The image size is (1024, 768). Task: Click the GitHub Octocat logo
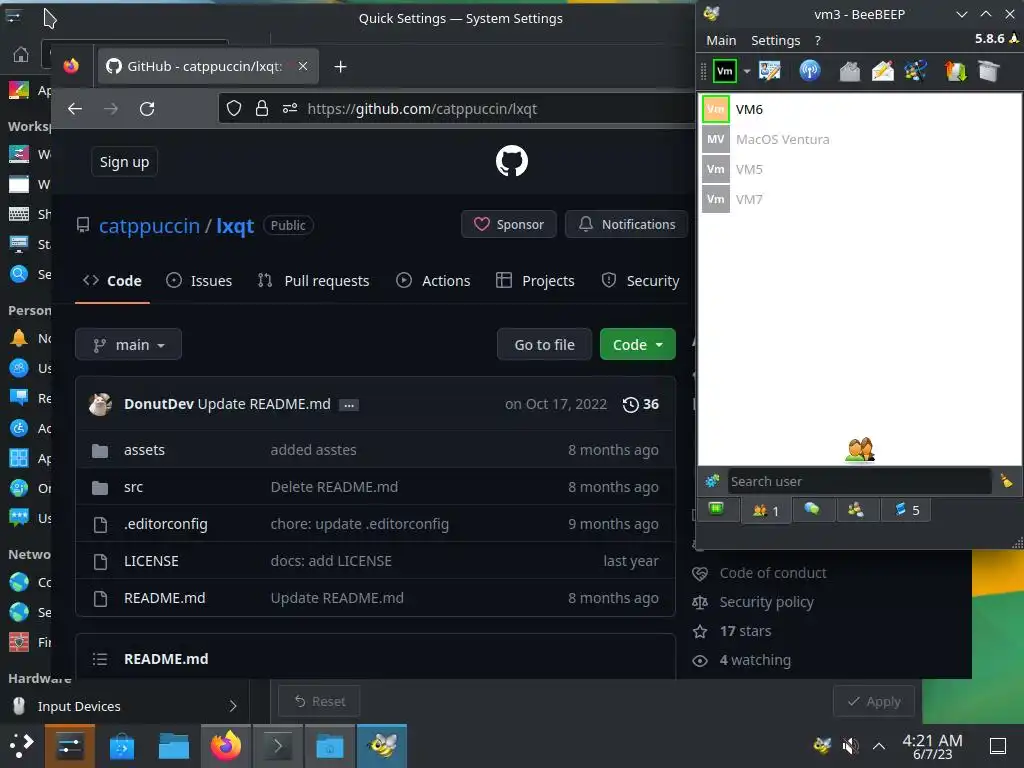point(511,161)
